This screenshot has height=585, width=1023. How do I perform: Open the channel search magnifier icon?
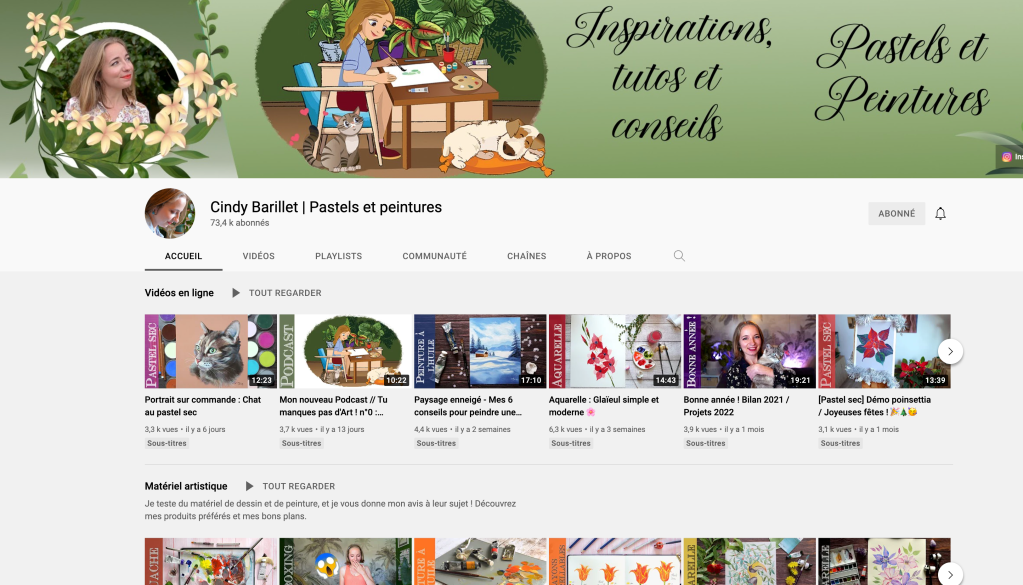679,256
